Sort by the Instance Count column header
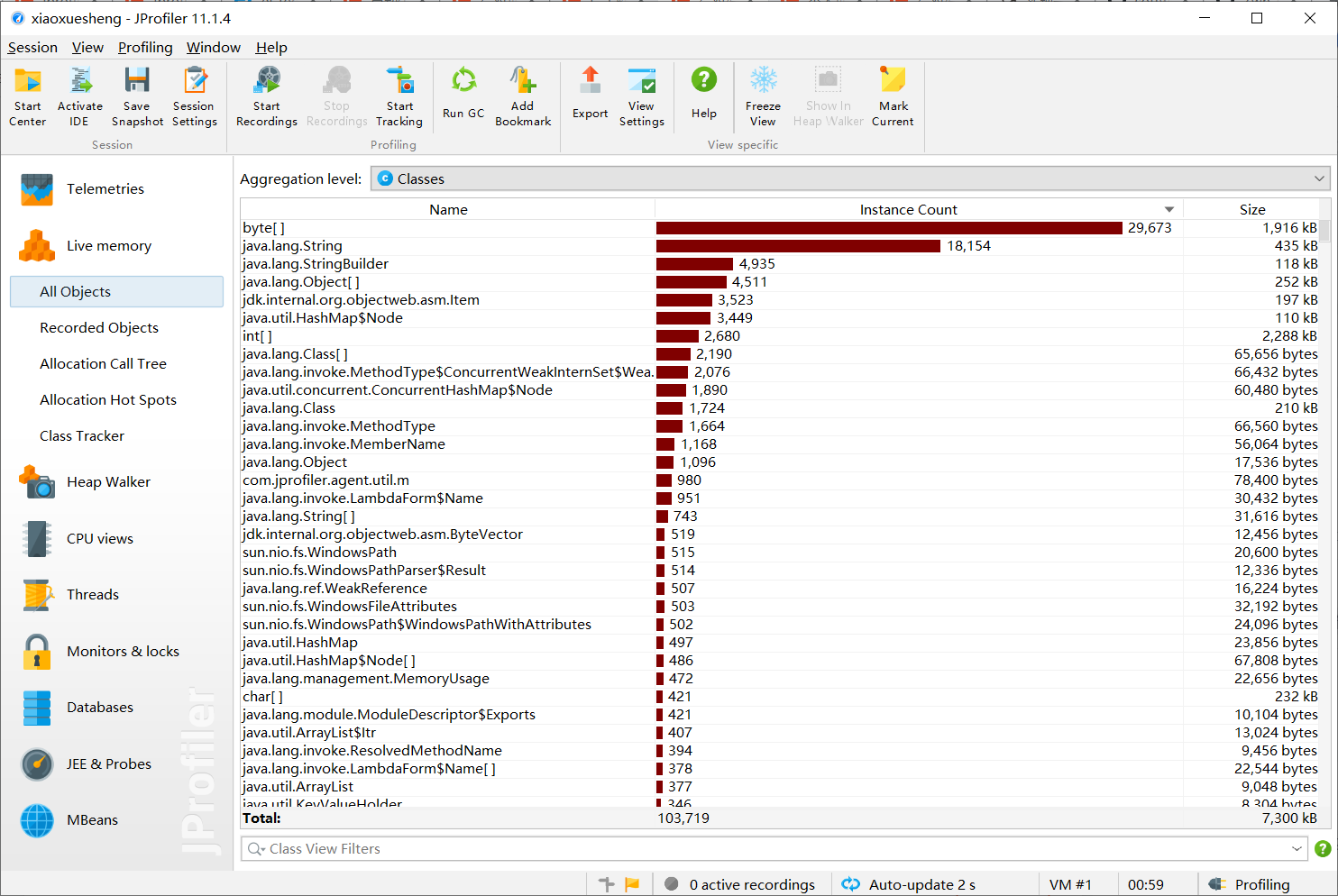The height and width of the screenshot is (896, 1338). [x=919, y=209]
